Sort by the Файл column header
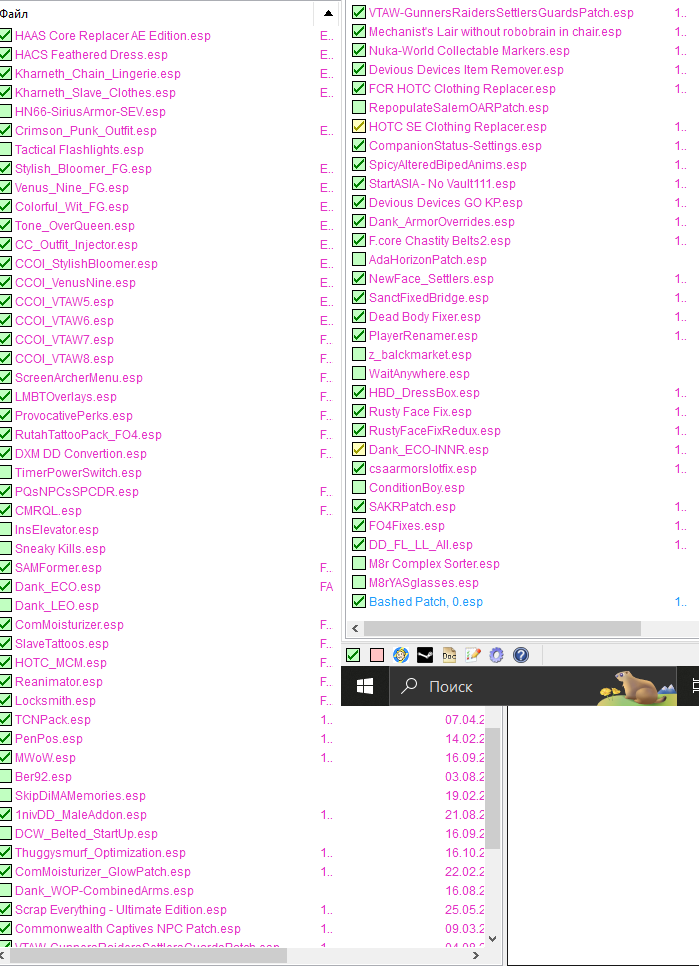 pyautogui.click(x=150, y=14)
